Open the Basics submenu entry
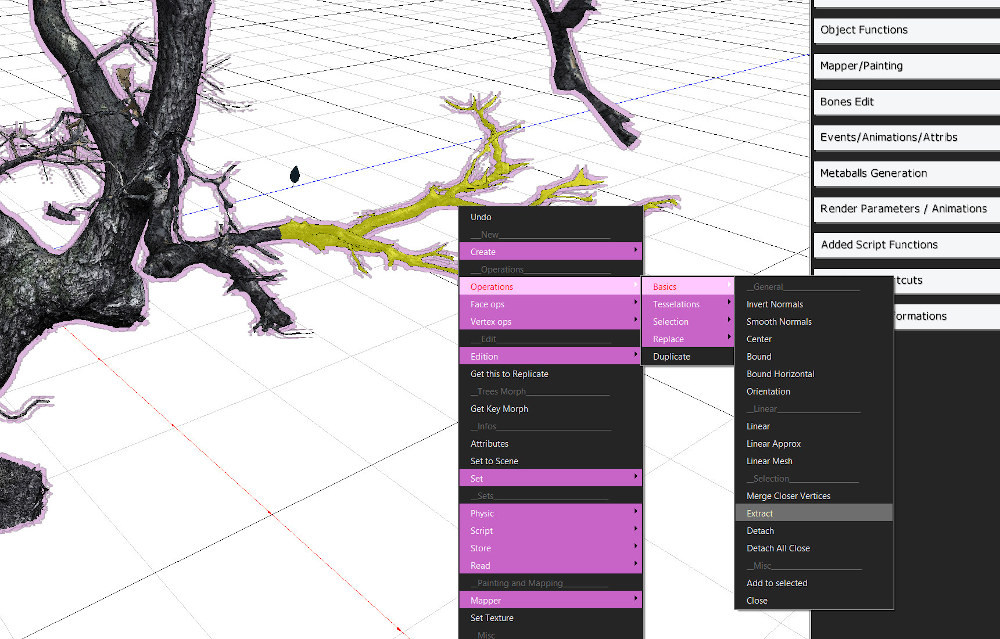Viewport: 1000px width, 639px height. (x=688, y=287)
